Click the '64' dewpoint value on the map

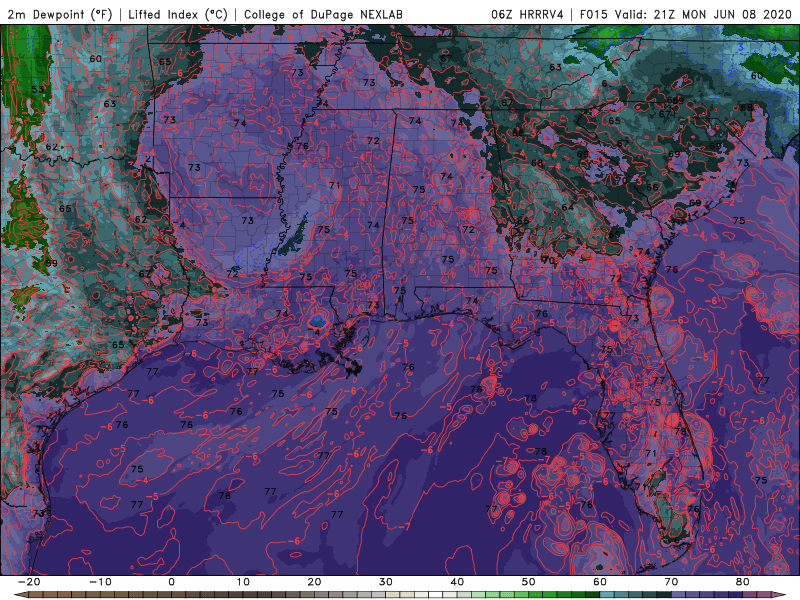(x=567, y=207)
